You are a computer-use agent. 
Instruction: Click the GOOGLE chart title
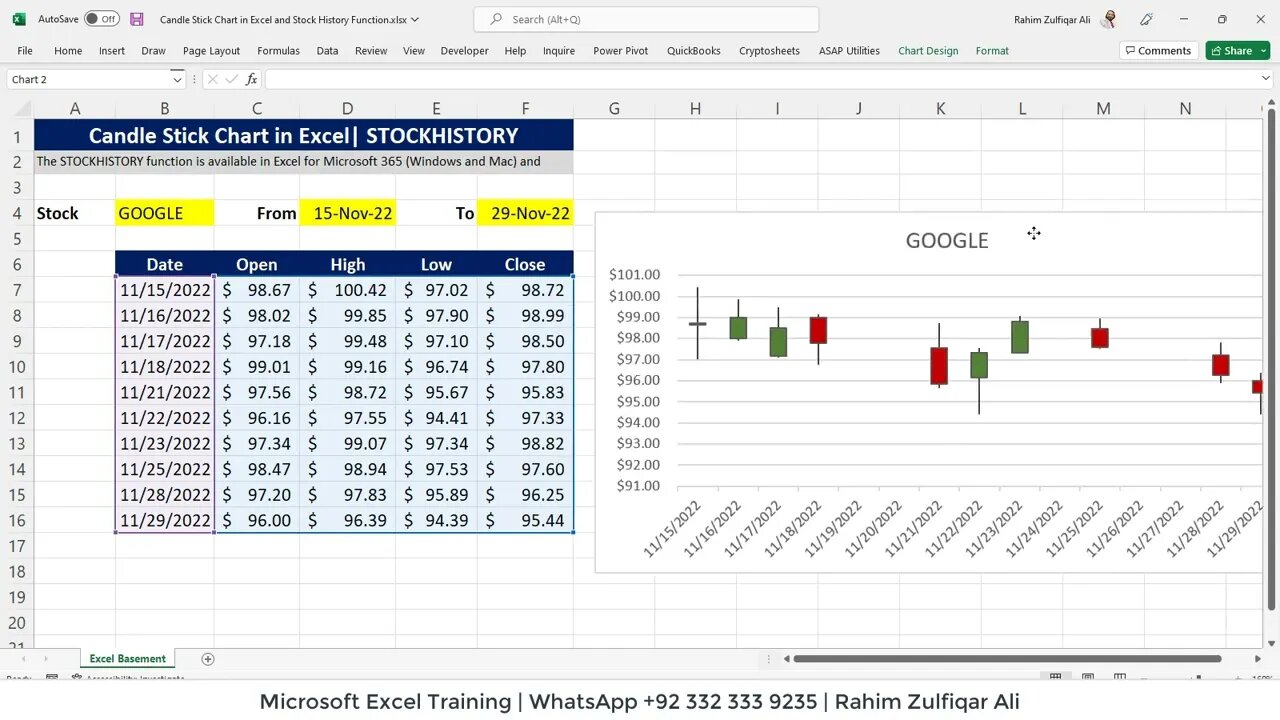pos(947,240)
